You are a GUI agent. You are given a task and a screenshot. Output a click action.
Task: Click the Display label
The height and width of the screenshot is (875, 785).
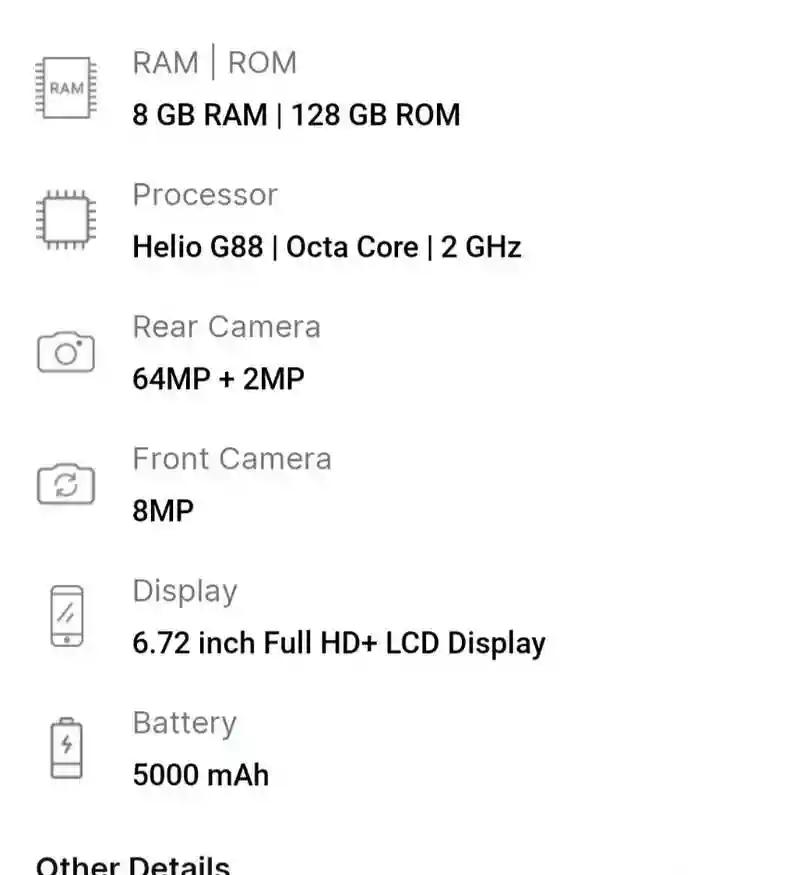point(185,592)
